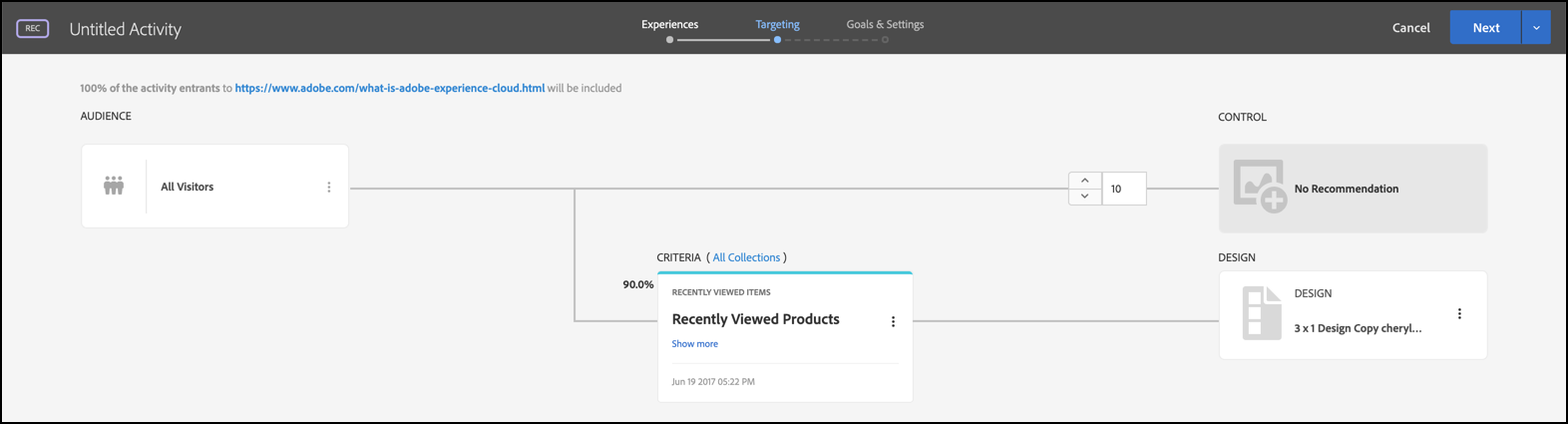
Task: Increase control percentage with up arrow
Action: coord(1085,181)
